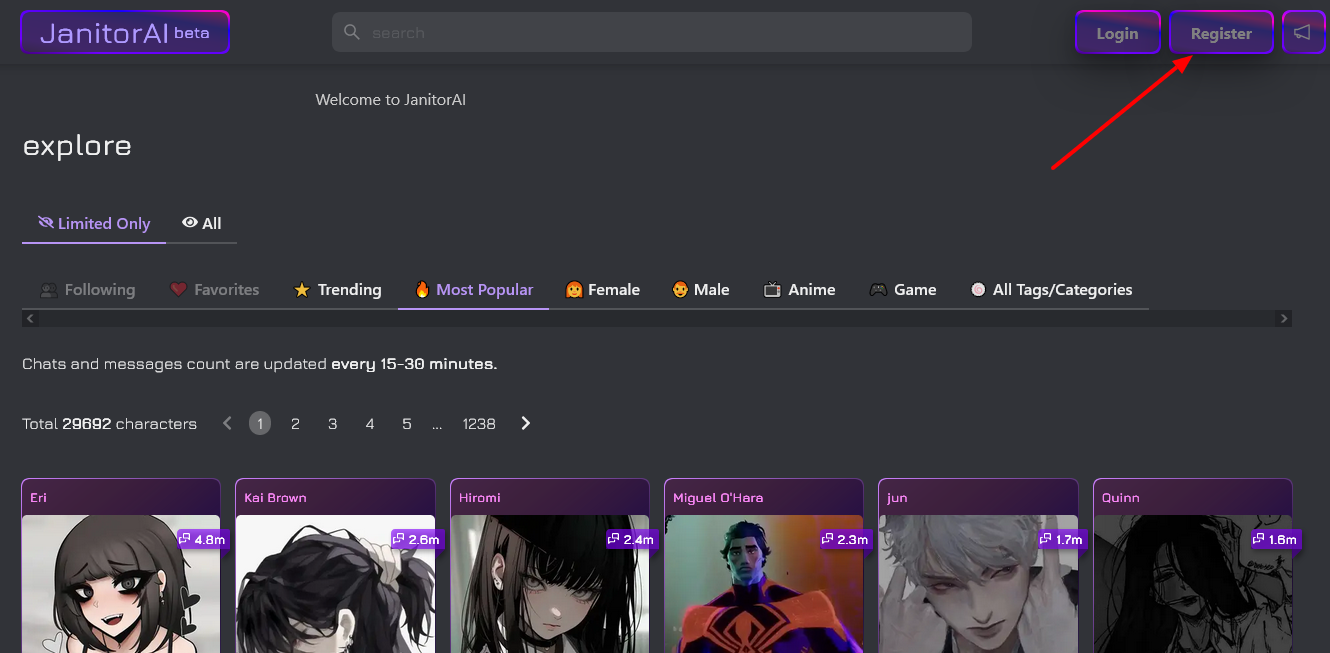Open the Following tab
Screen dimensions: 1330x653
(87, 290)
